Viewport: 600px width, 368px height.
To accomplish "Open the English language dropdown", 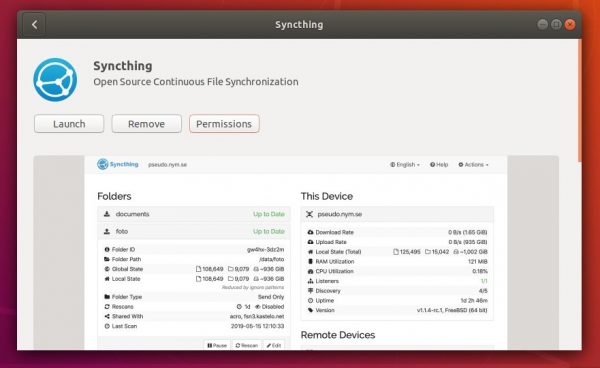I will click(405, 164).
